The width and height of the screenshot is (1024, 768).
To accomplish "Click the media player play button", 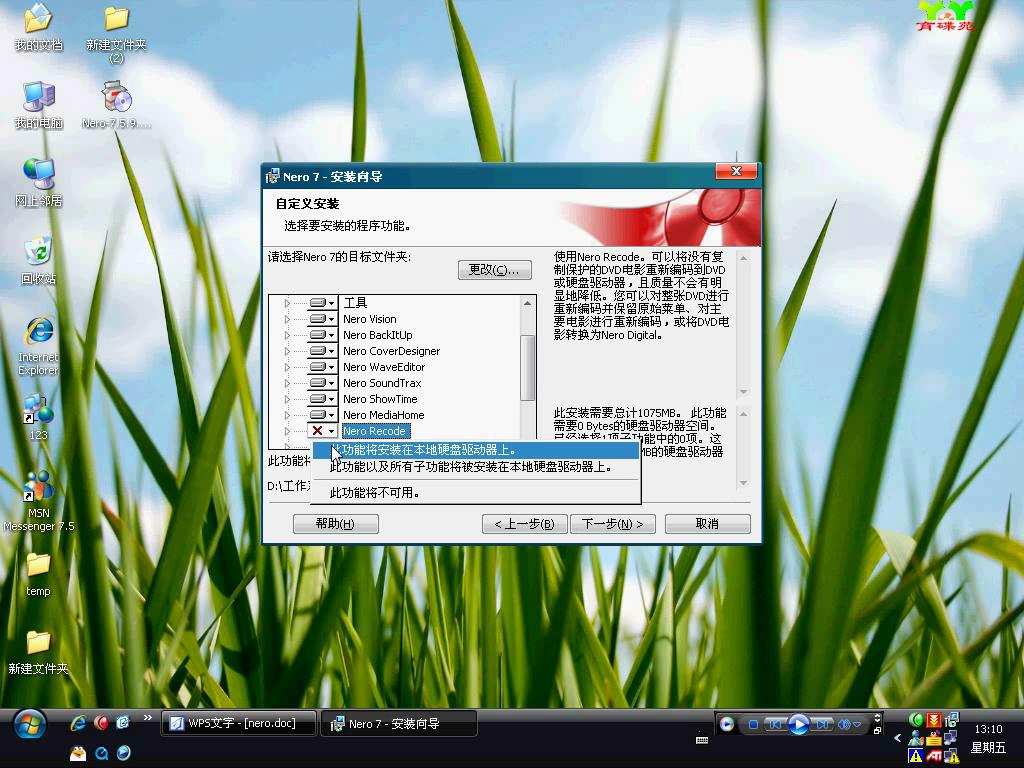I will click(798, 724).
